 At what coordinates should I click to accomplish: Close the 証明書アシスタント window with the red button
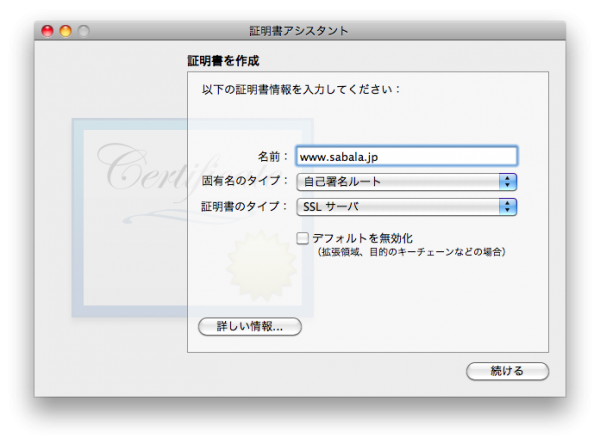tap(47, 31)
